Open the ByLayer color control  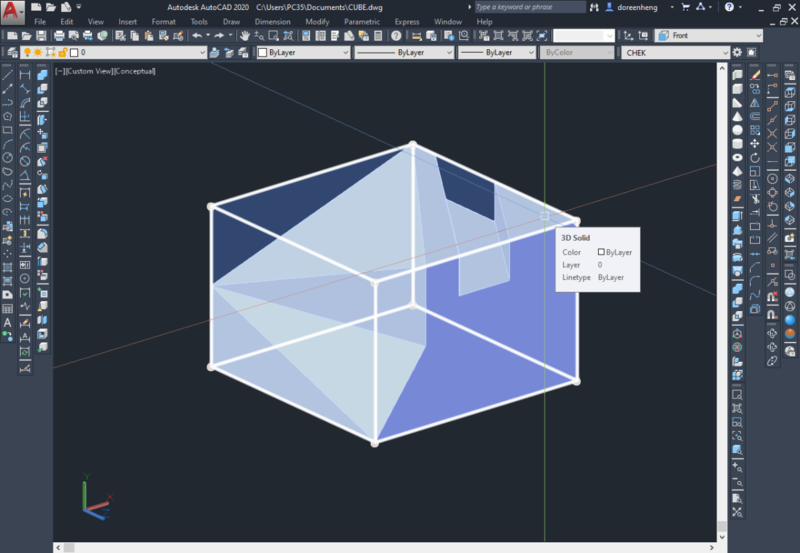[x=303, y=52]
